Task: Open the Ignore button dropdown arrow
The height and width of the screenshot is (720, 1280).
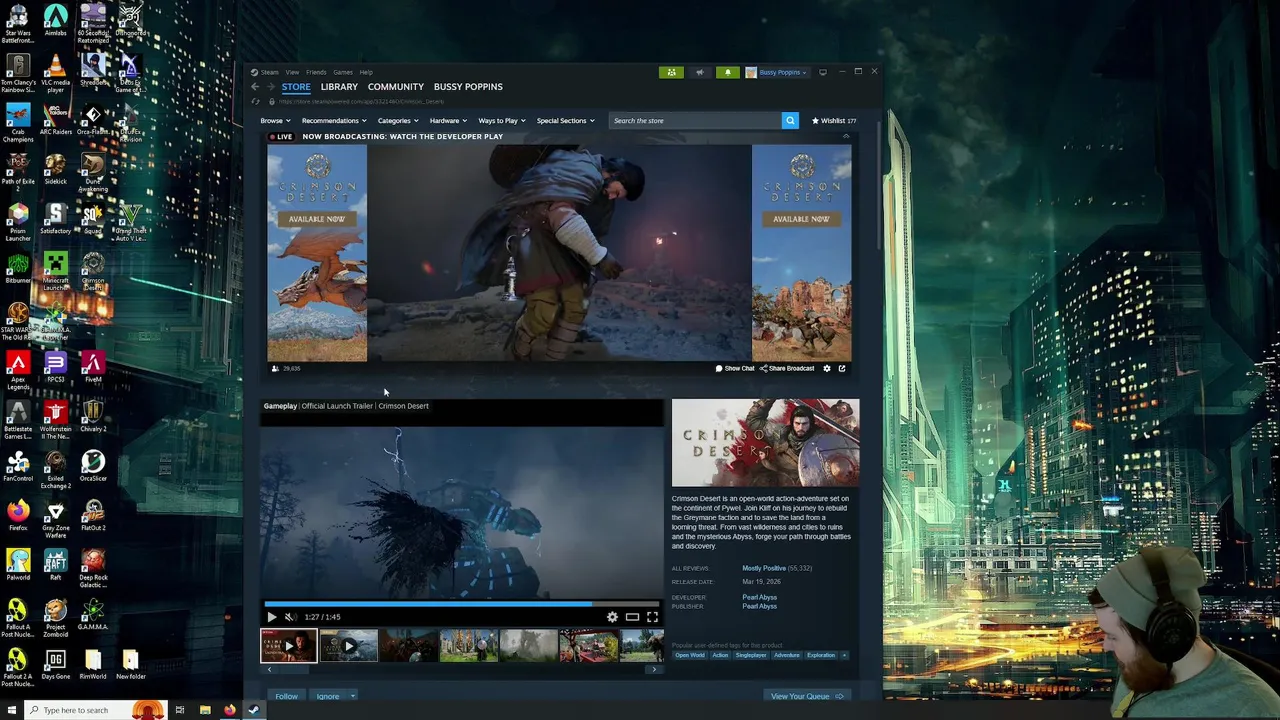Action: [x=352, y=696]
